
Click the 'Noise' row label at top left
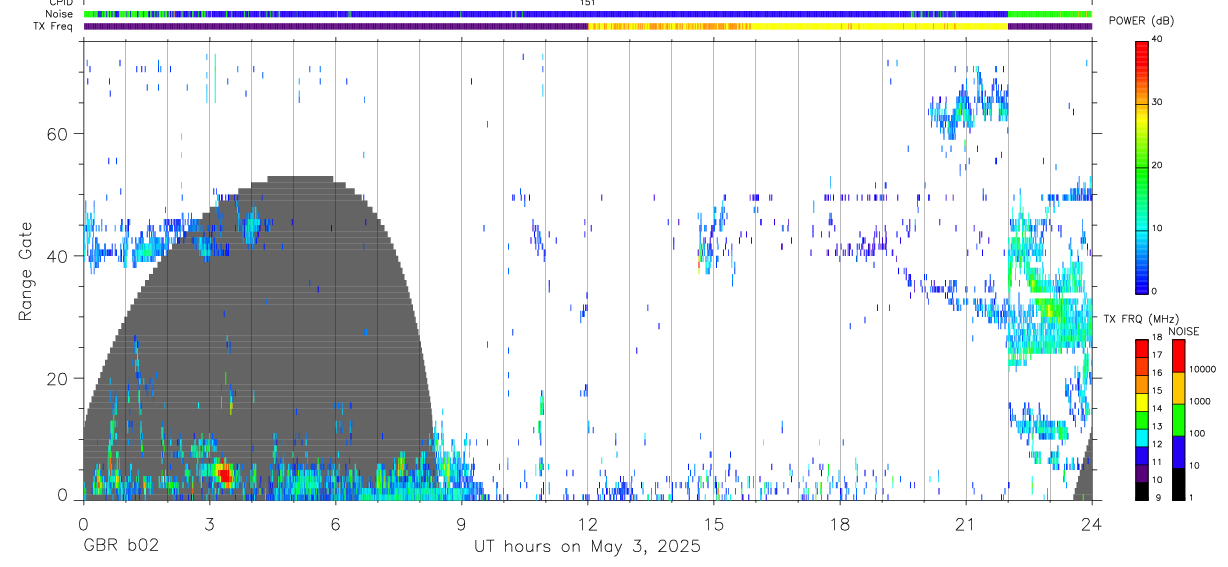click(59, 14)
